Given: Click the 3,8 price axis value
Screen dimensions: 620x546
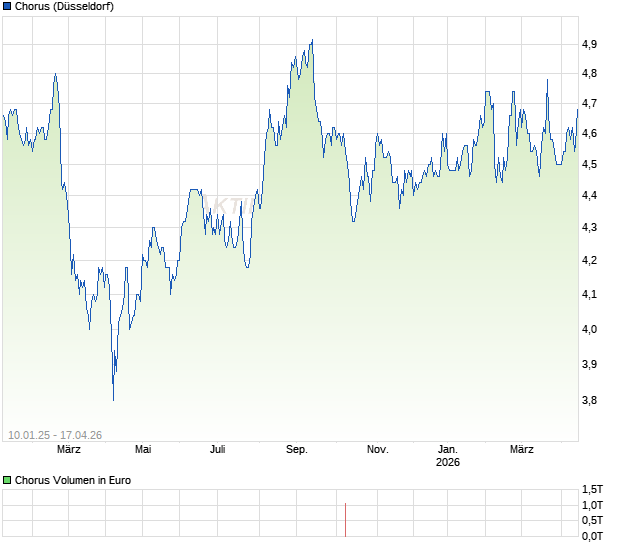Looking at the screenshot, I should point(589,400).
